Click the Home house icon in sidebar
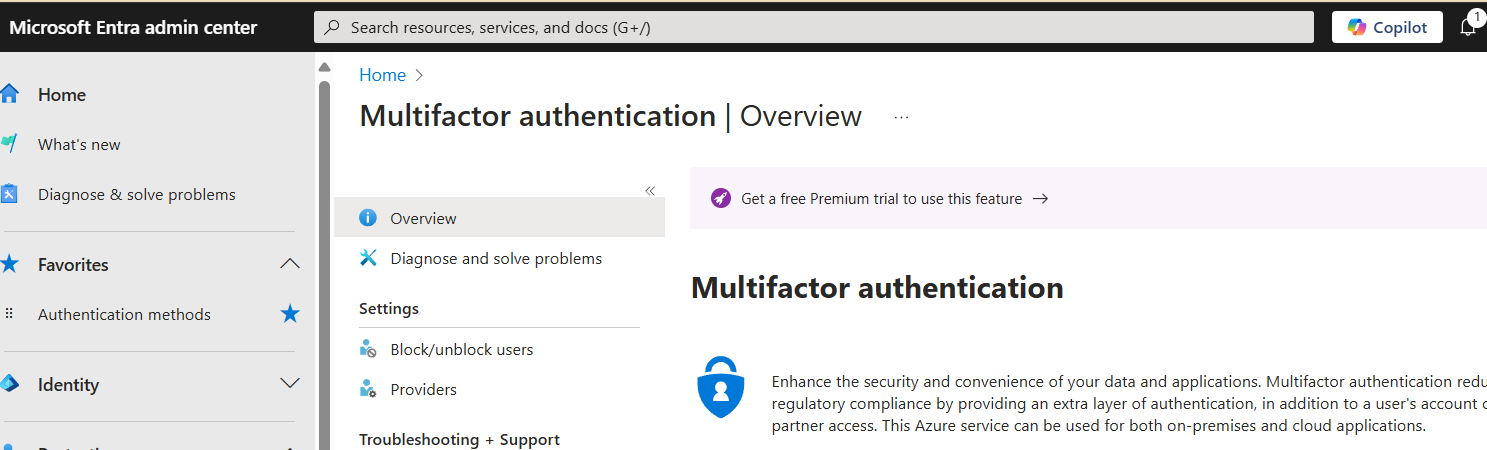This screenshot has height=450, width=1487. (9, 94)
